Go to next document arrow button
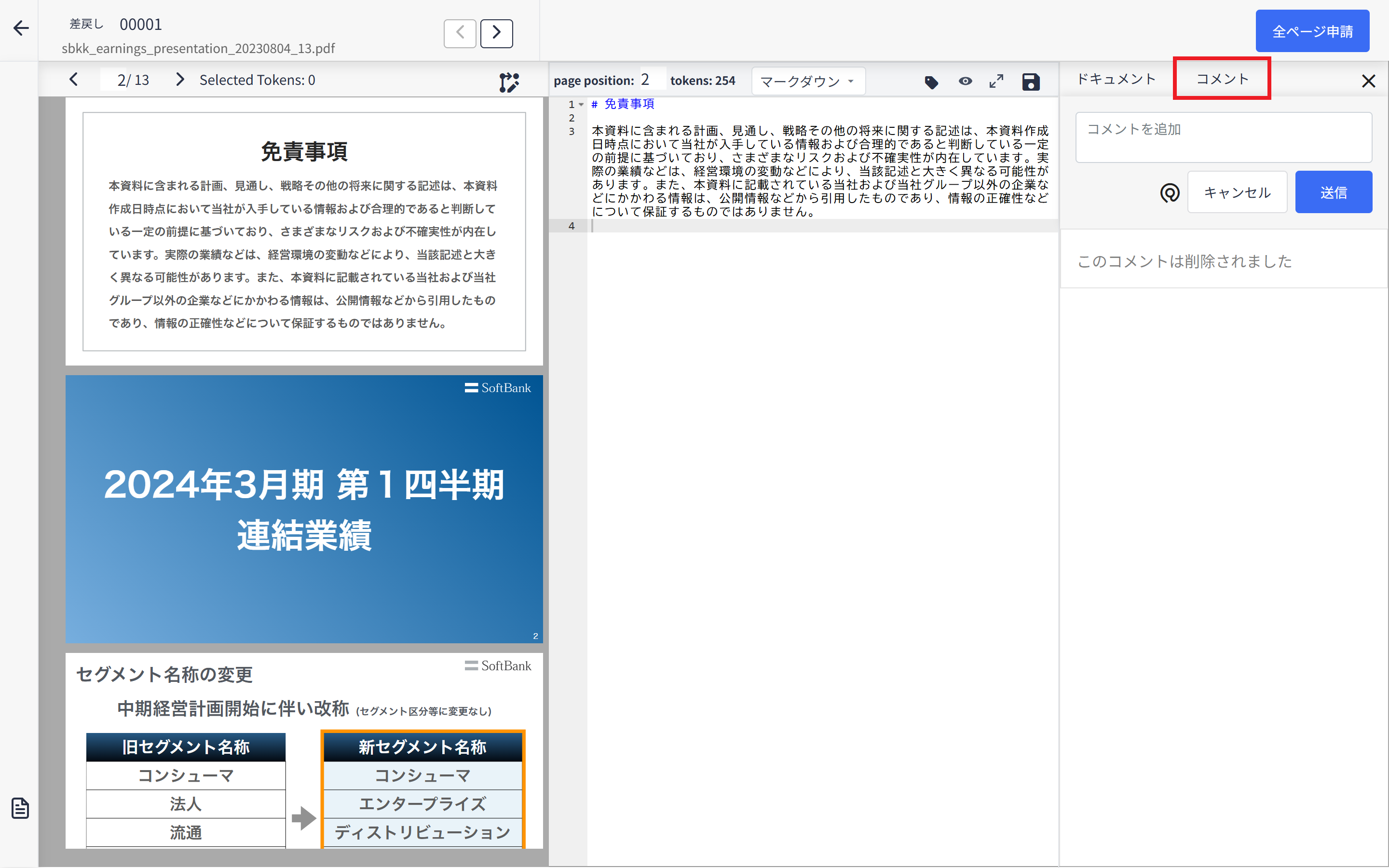1389x868 pixels. click(x=496, y=33)
